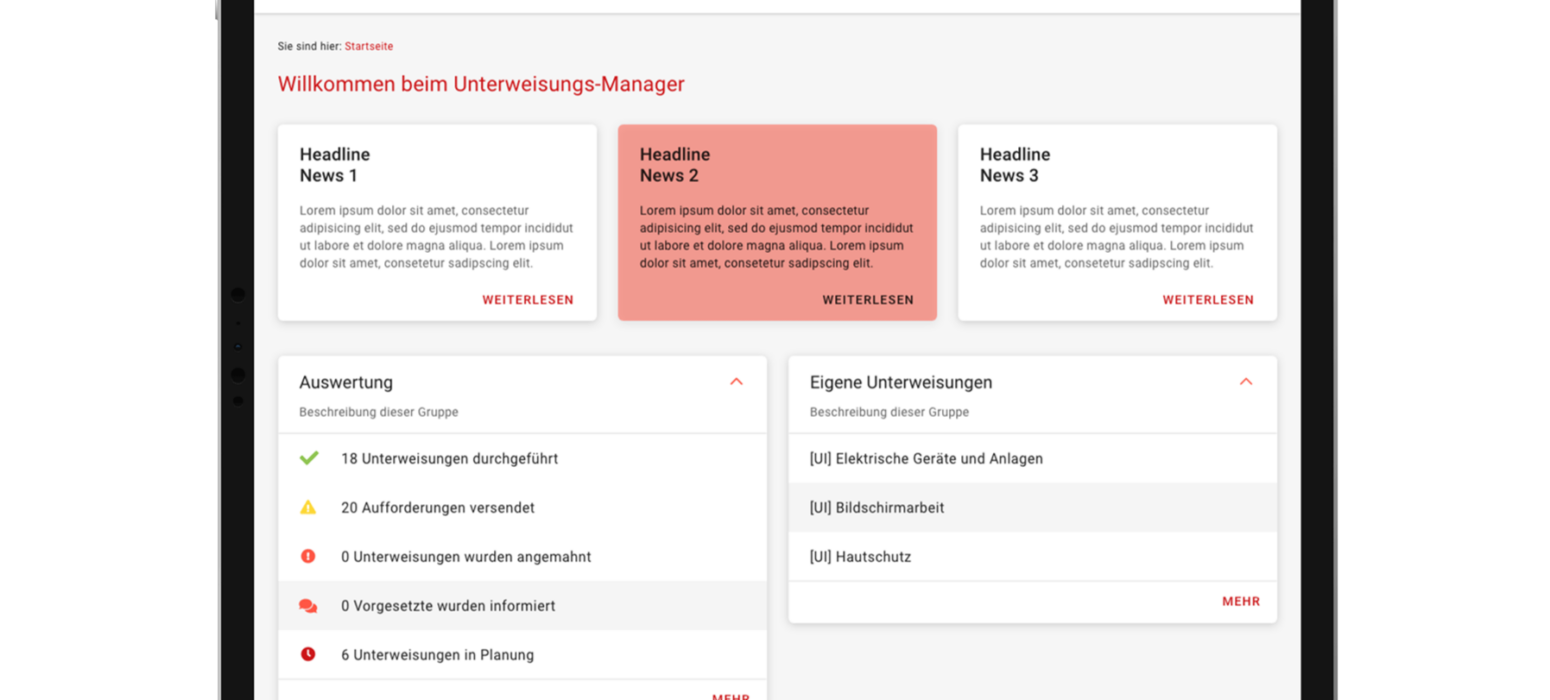Collapse the Auswertung panel chevron
Image resolution: width=1550 pixels, height=700 pixels.
pos(737,381)
